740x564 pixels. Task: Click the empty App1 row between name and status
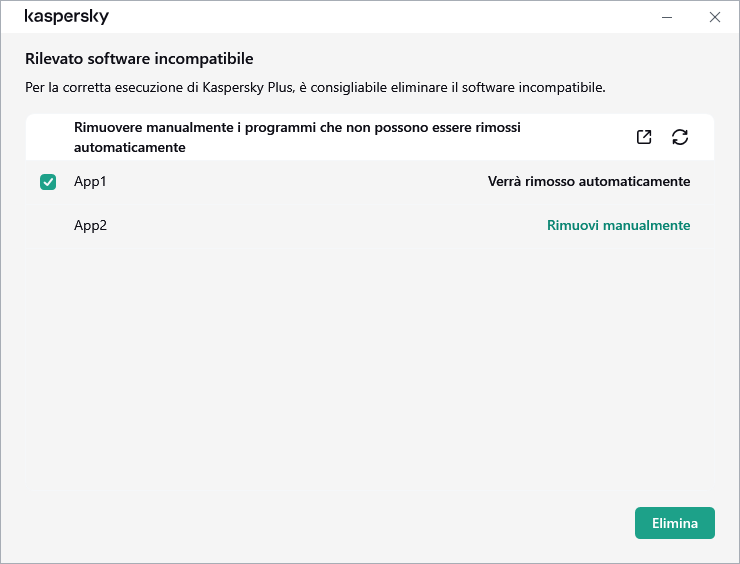[x=290, y=181]
